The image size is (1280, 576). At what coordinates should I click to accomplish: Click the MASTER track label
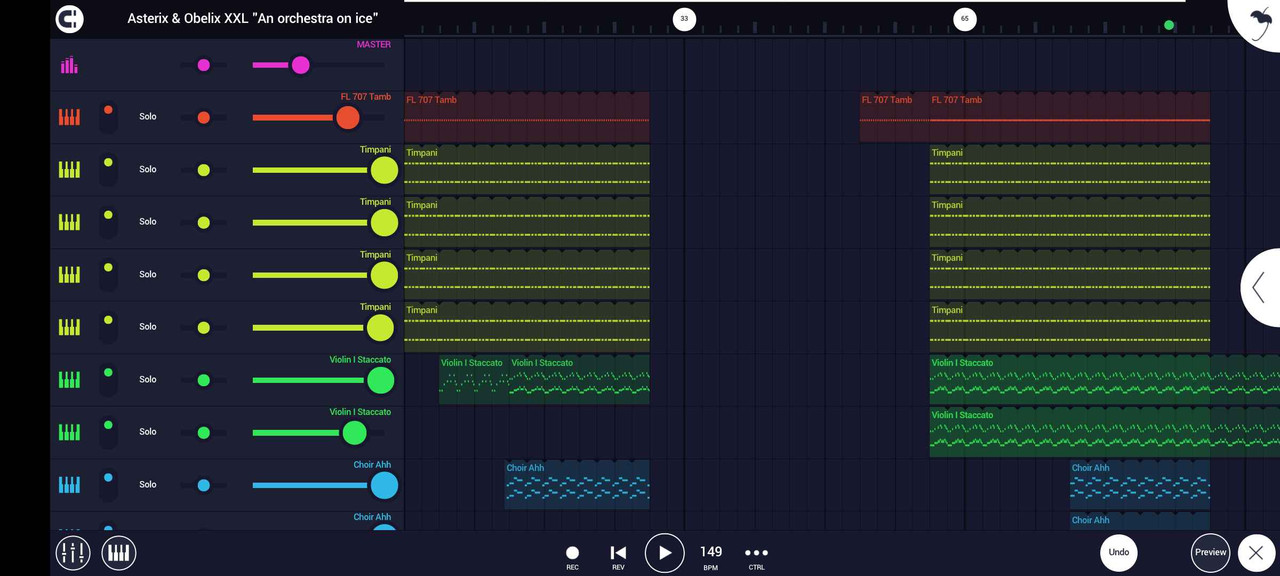[374, 44]
